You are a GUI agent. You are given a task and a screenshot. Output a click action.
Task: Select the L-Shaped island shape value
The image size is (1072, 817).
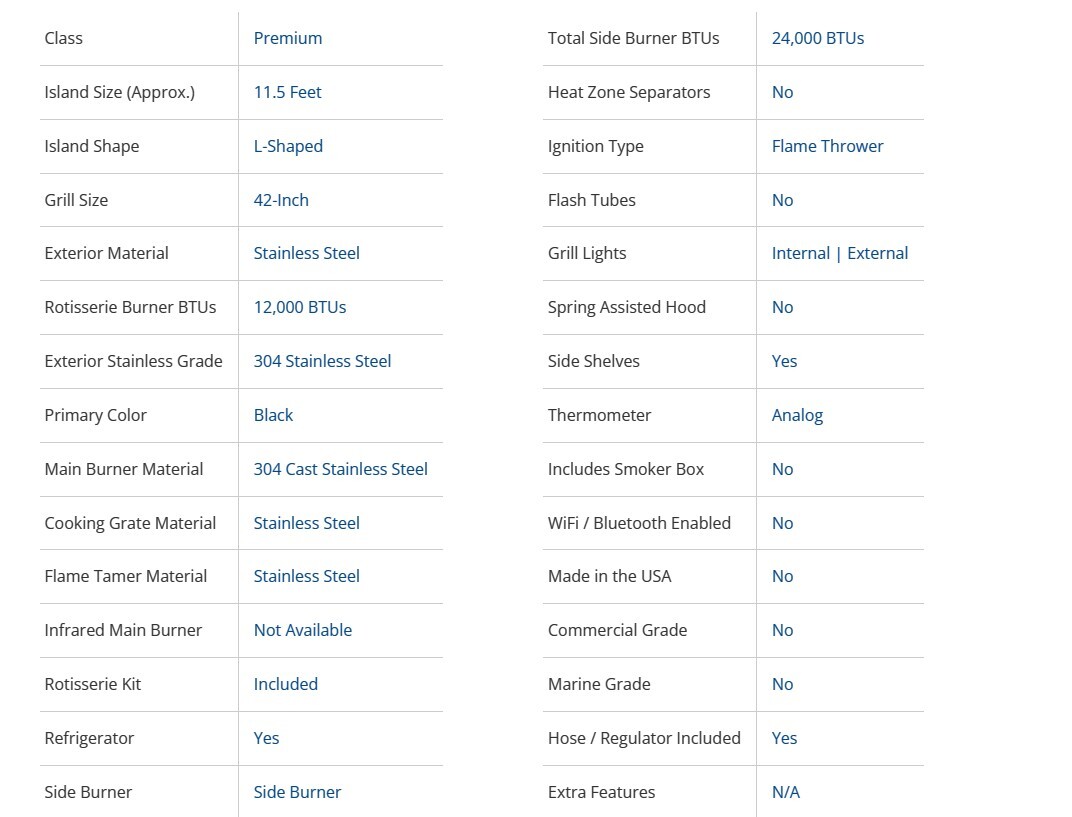[288, 146]
